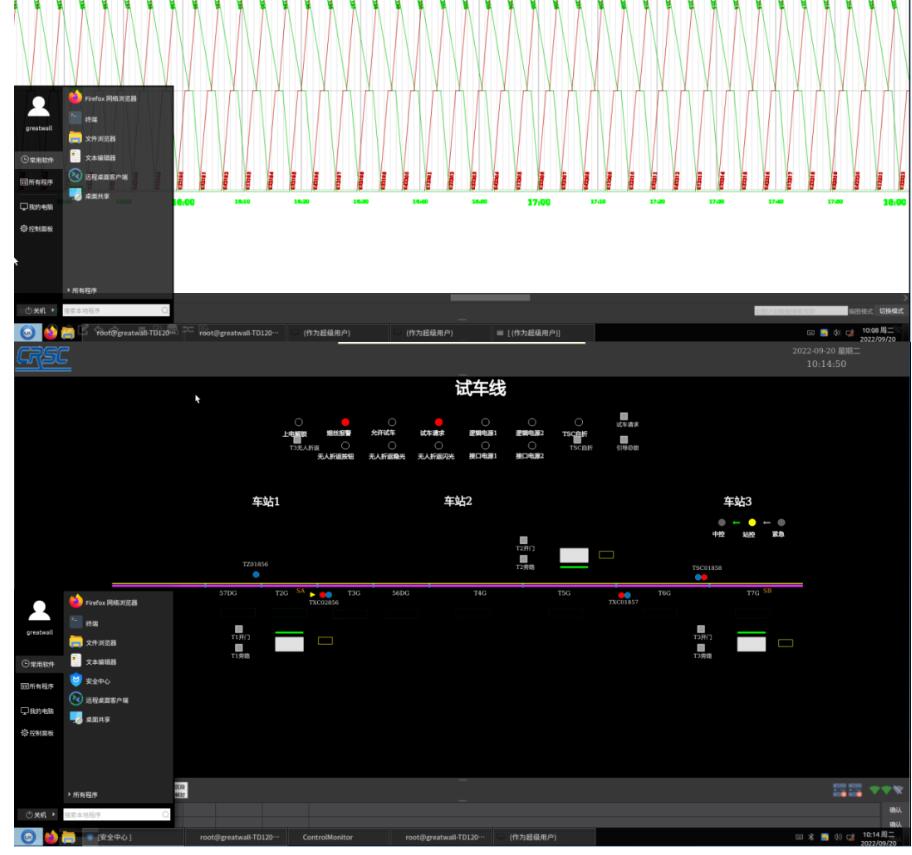The width and height of the screenshot is (912, 855).
Task: Toggle the red 熄丝报警 indicator lamp
Action: click(346, 422)
